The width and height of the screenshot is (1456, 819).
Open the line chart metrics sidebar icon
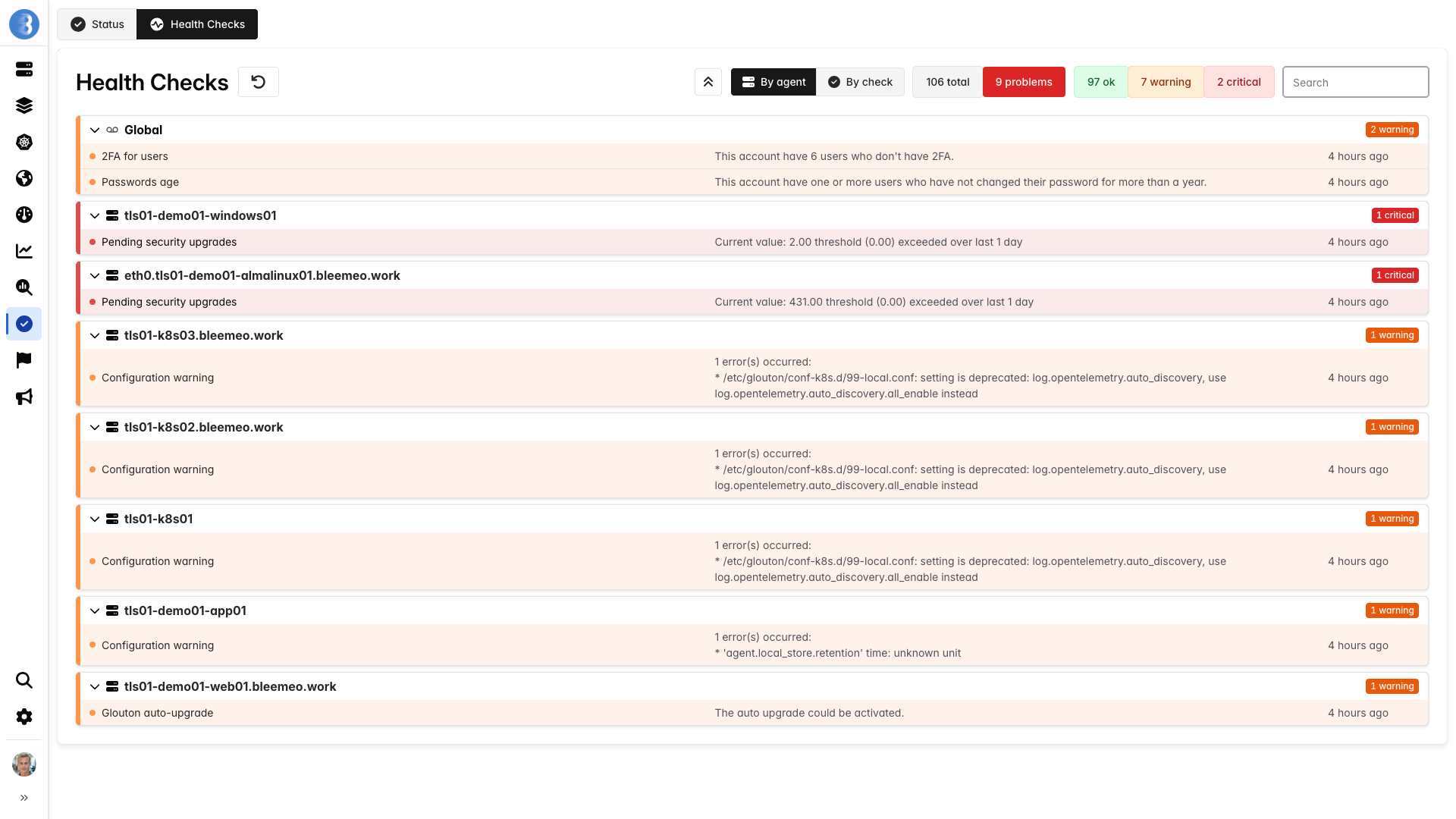pyautogui.click(x=24, y=251)
